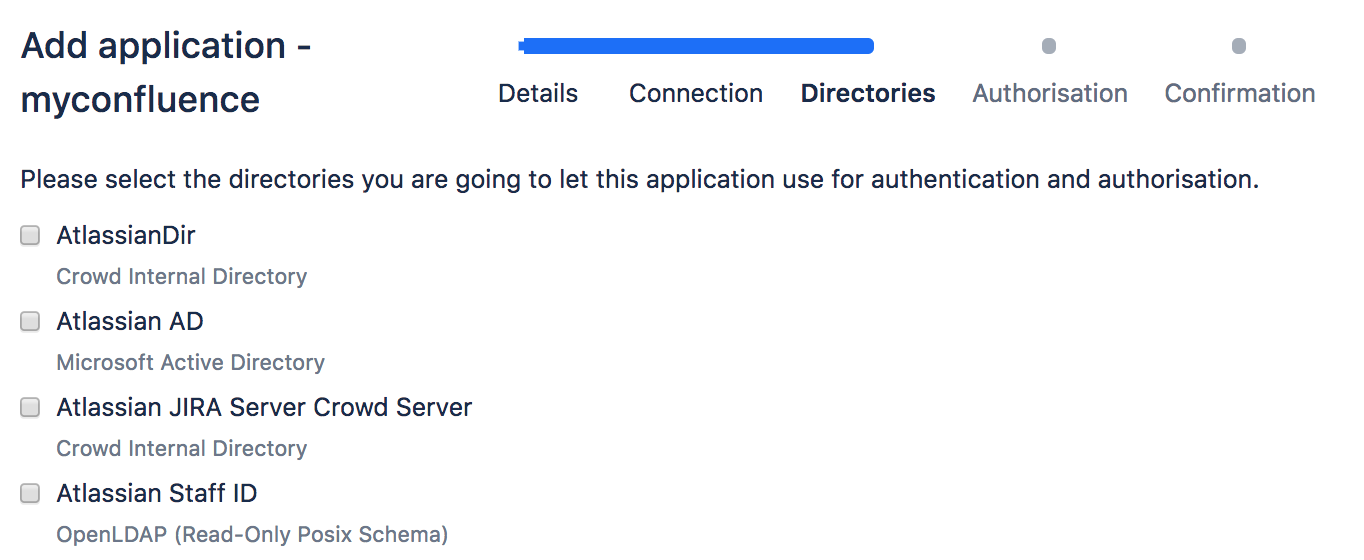Click the Atlassian JIRA Server Crowd Server label
This screenshot has width=1364, height=560.
click(264, 408)
